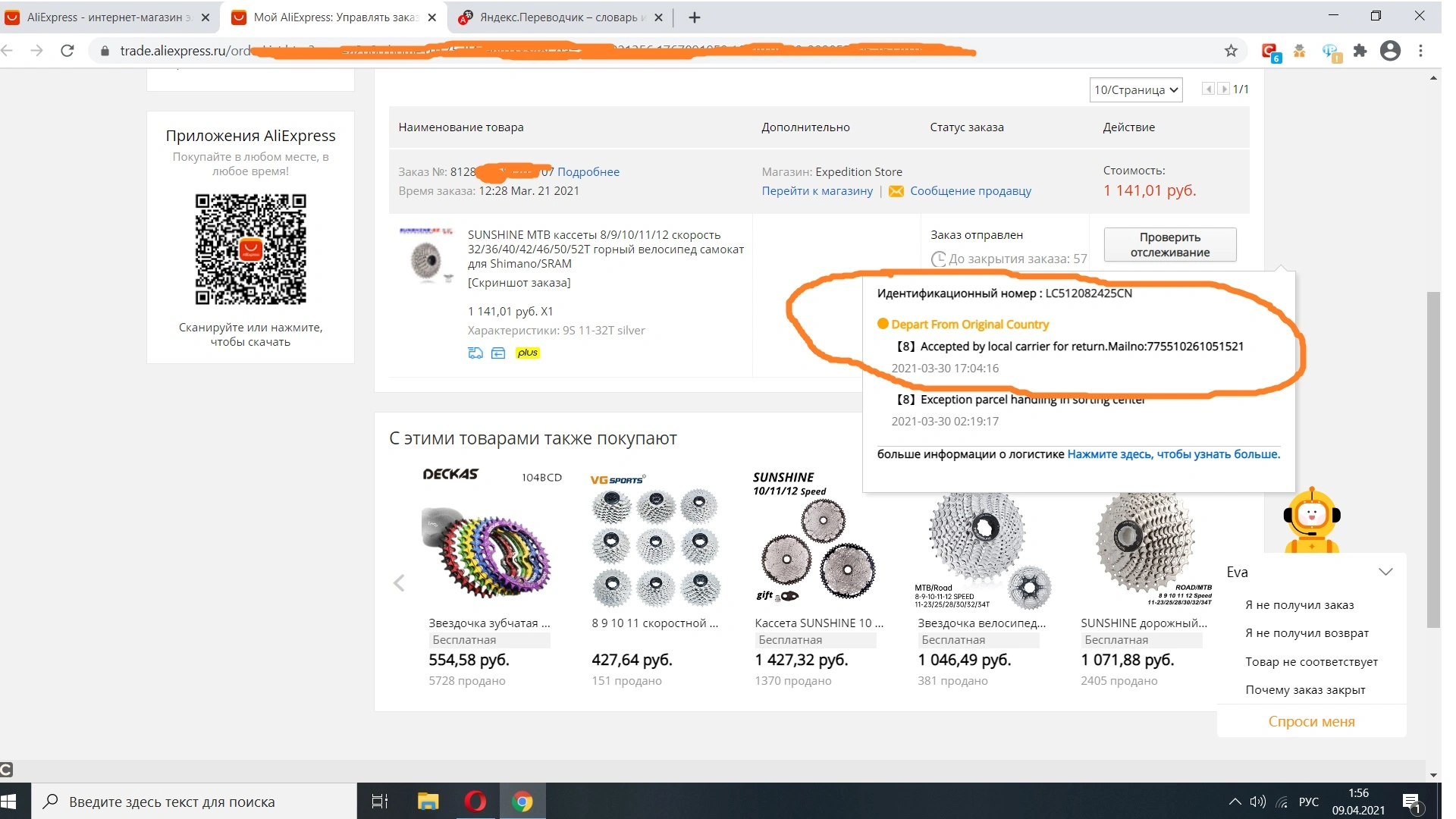Open File Explorer from taskbar
Image resolution: width=1456 pixels, height=819 pixels.
coord(428,802)
